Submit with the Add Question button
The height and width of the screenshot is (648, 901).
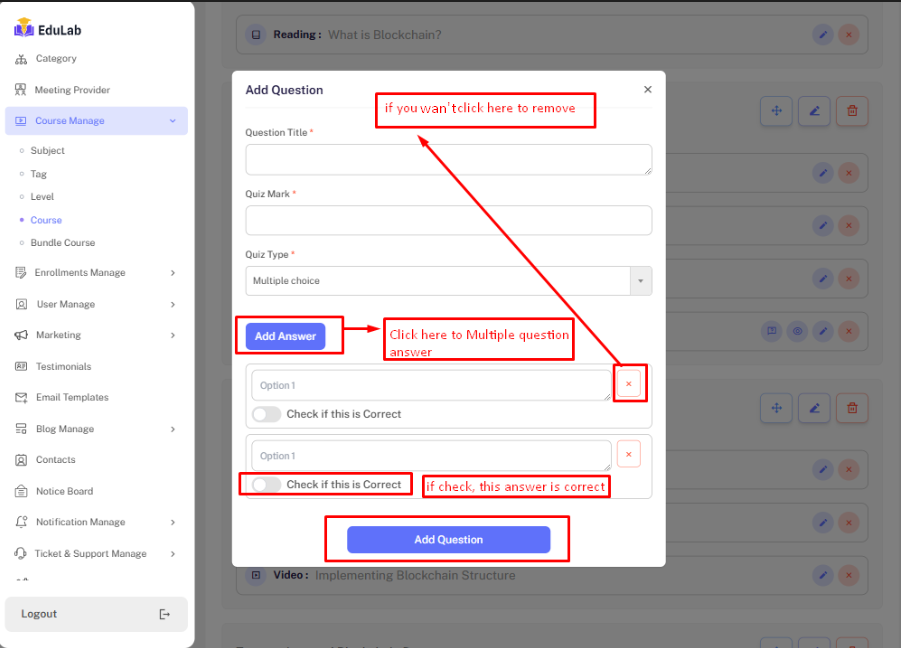[448, 540]
